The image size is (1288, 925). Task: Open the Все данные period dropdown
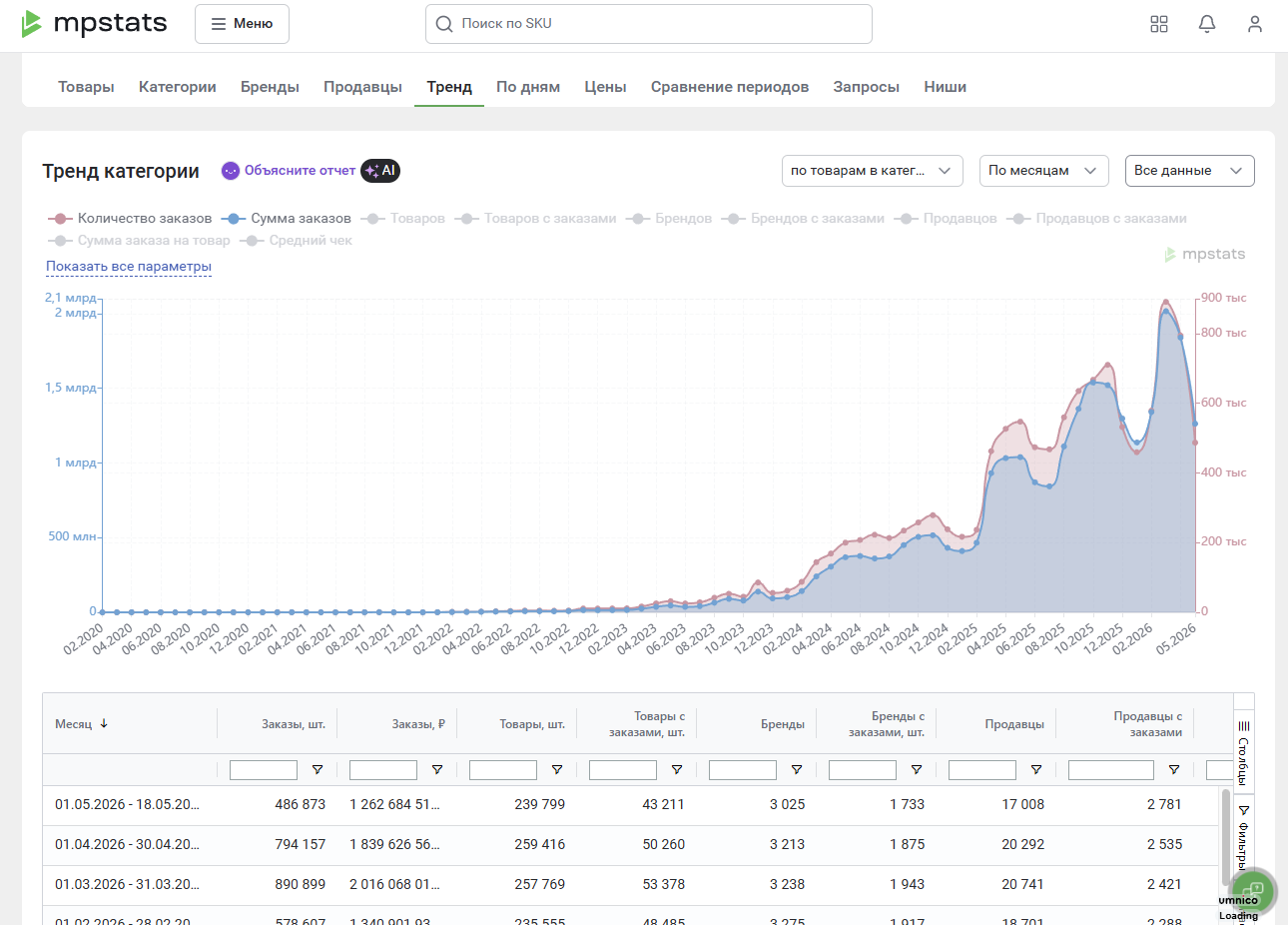point(1189,171)
